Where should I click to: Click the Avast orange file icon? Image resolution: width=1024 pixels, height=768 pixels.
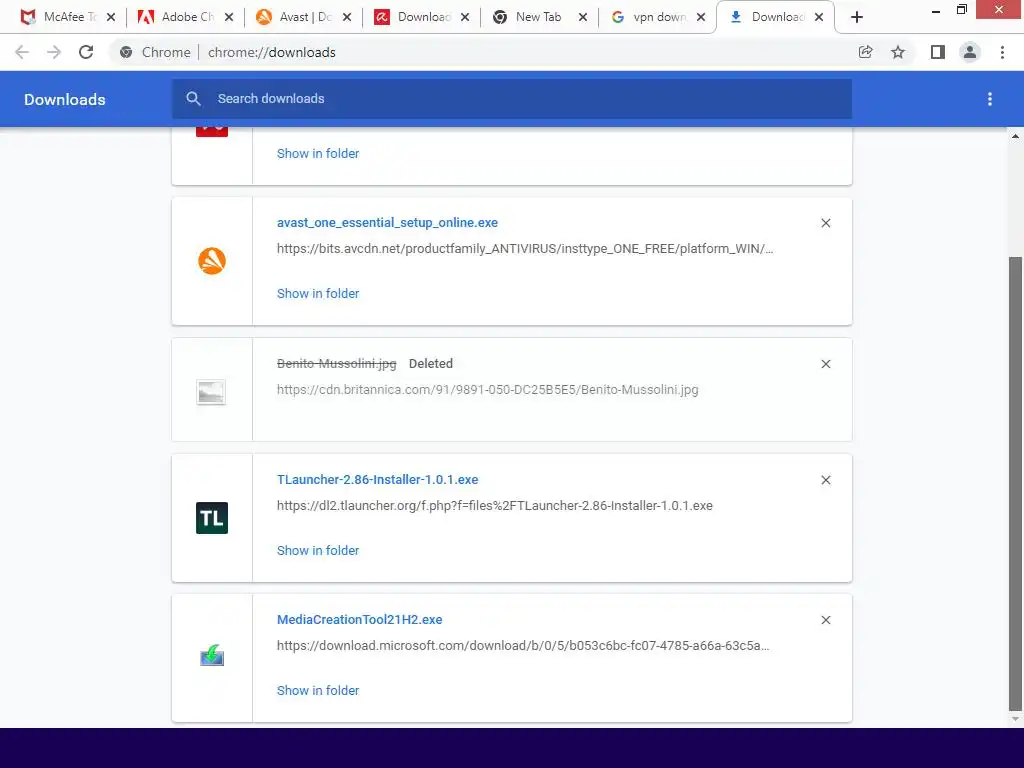212,261
